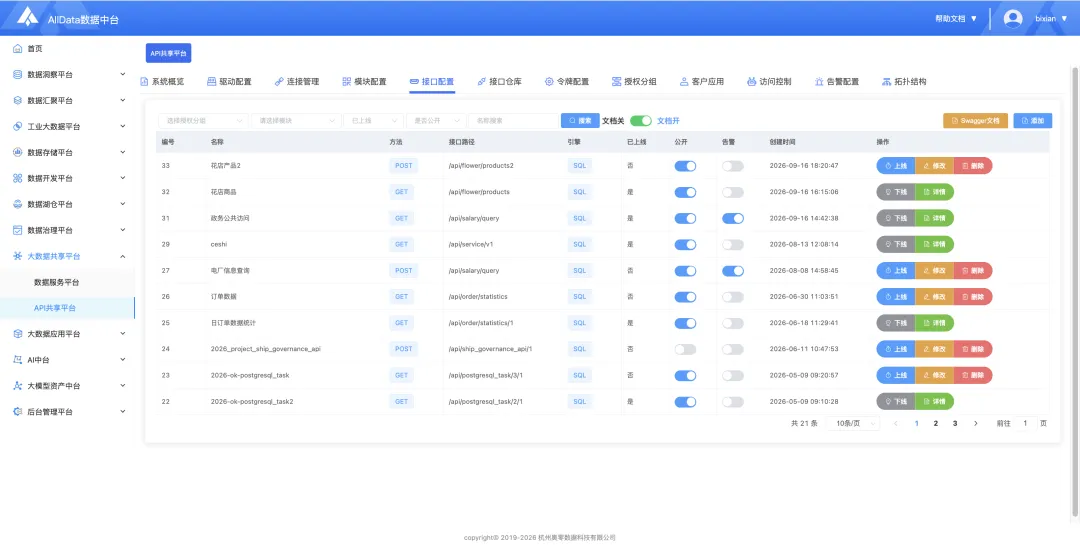Screen dimensions: 1080x549
Task: Click the 前往 page number input
Action: pos(1025,424)
